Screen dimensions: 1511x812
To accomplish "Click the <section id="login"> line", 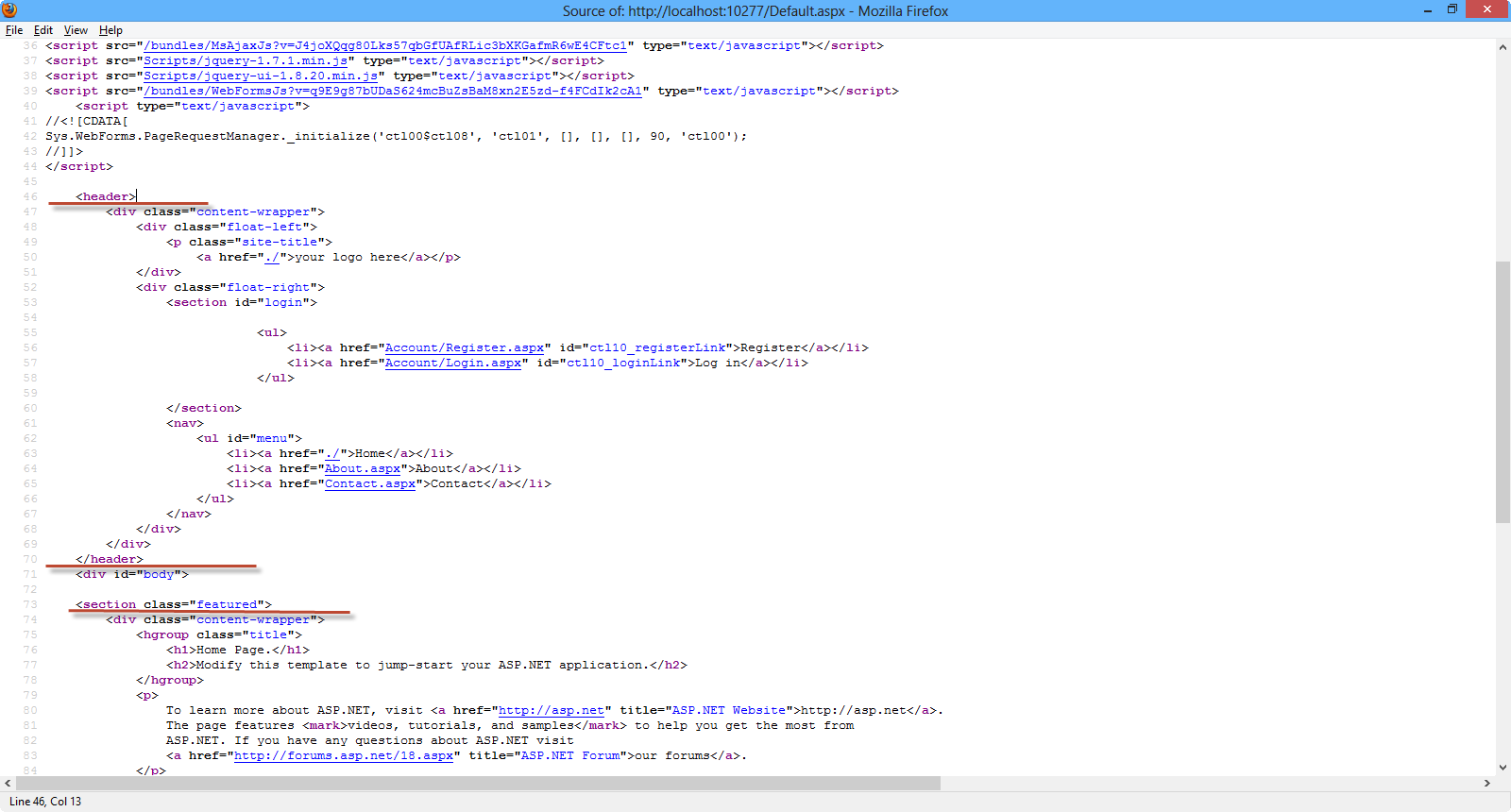I will [x=242, y=302].
